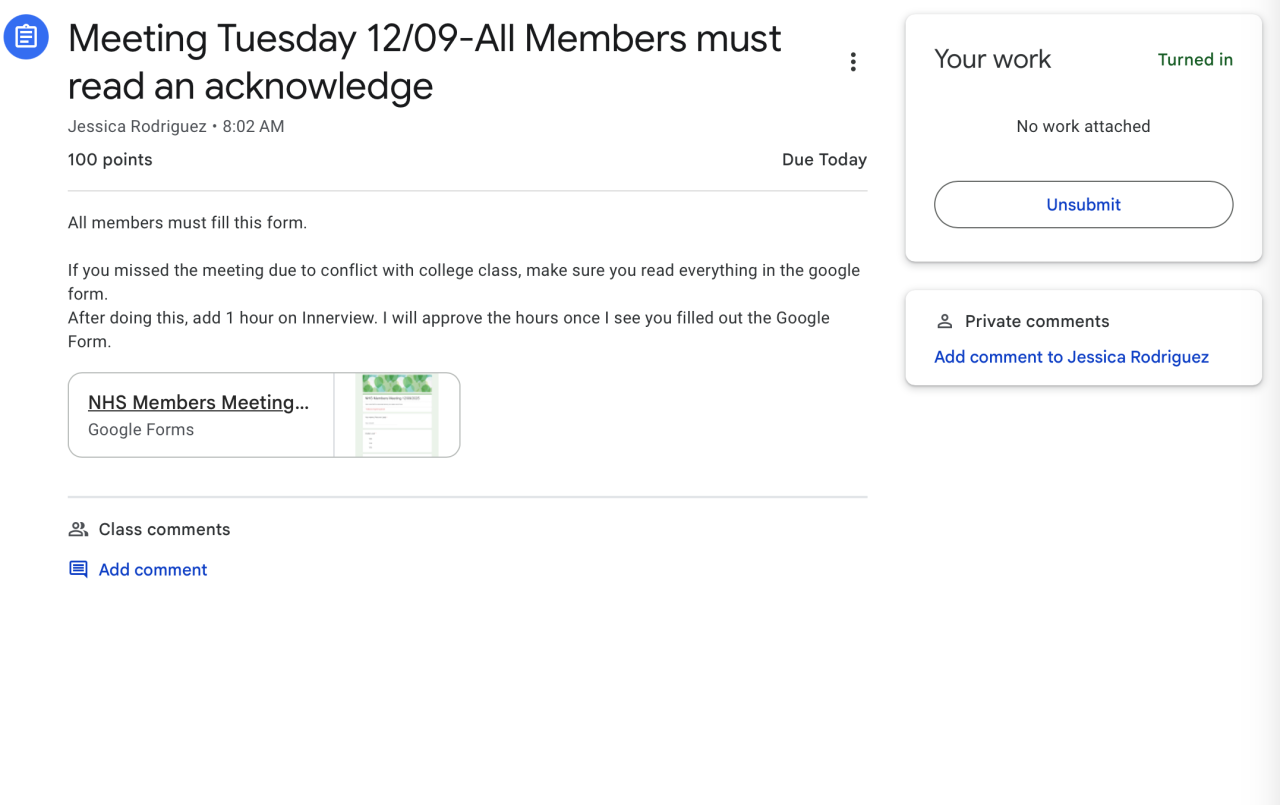Click the blue assignment clipboard icon
The width and height of the screenshot is (1280, 805).
[26, 37]
